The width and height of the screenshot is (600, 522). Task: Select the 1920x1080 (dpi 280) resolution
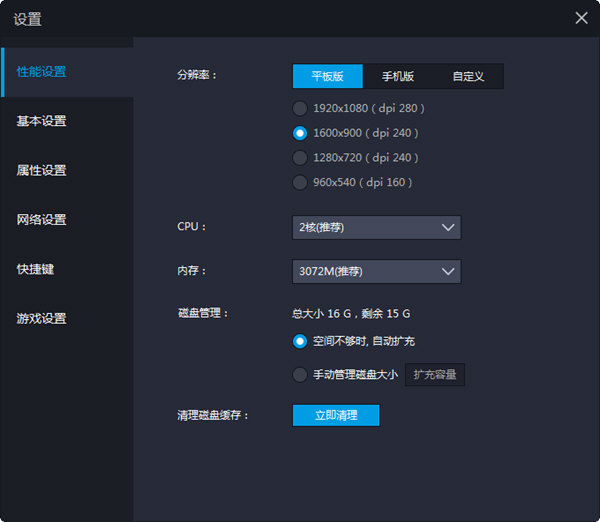coord(300,108)
